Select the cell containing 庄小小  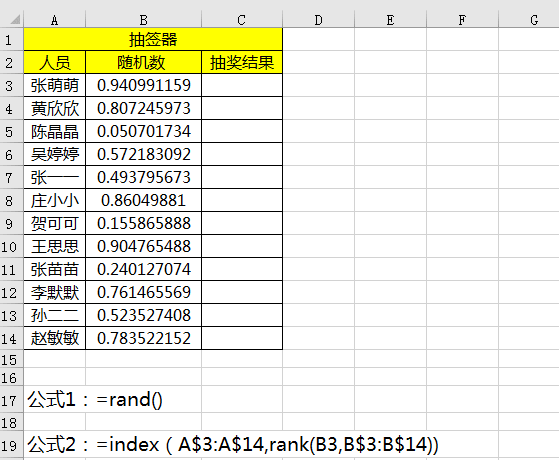pos(55,200)
